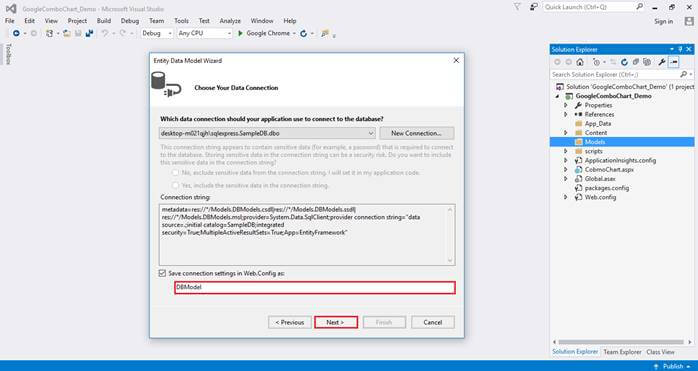Screen dimensions: 698x371
Task: Click the Find in Files toolbar icon
Action: [x=325, y=33]
